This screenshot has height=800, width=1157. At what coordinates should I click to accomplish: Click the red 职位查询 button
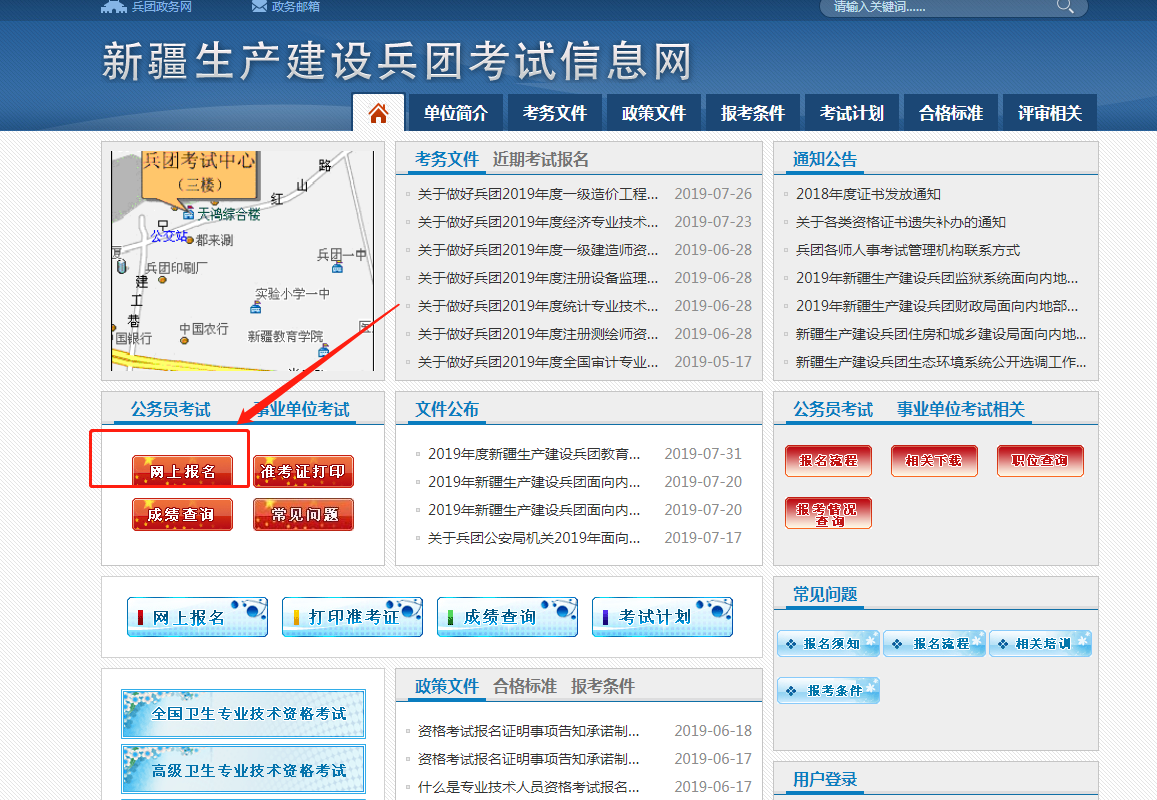point(1040,461)
